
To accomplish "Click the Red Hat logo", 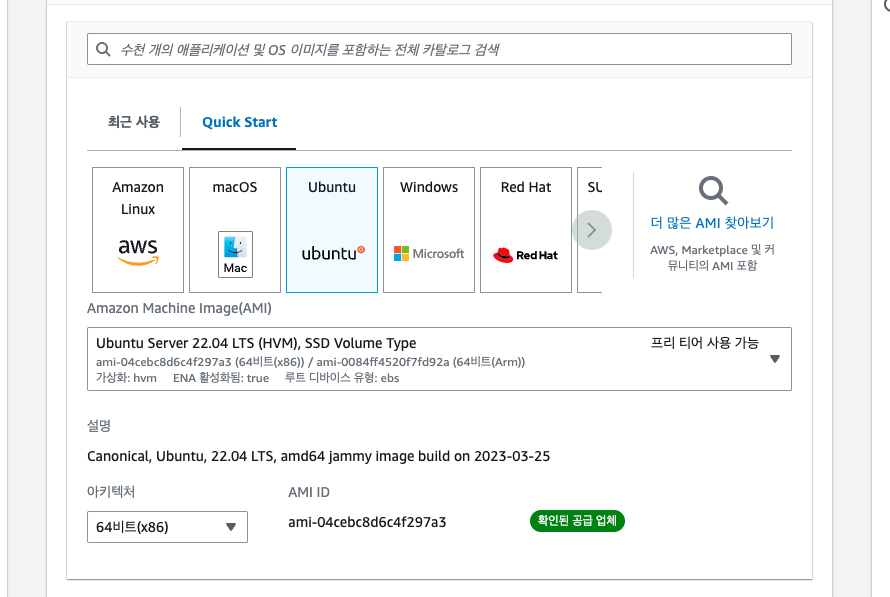I will (526, 255).
